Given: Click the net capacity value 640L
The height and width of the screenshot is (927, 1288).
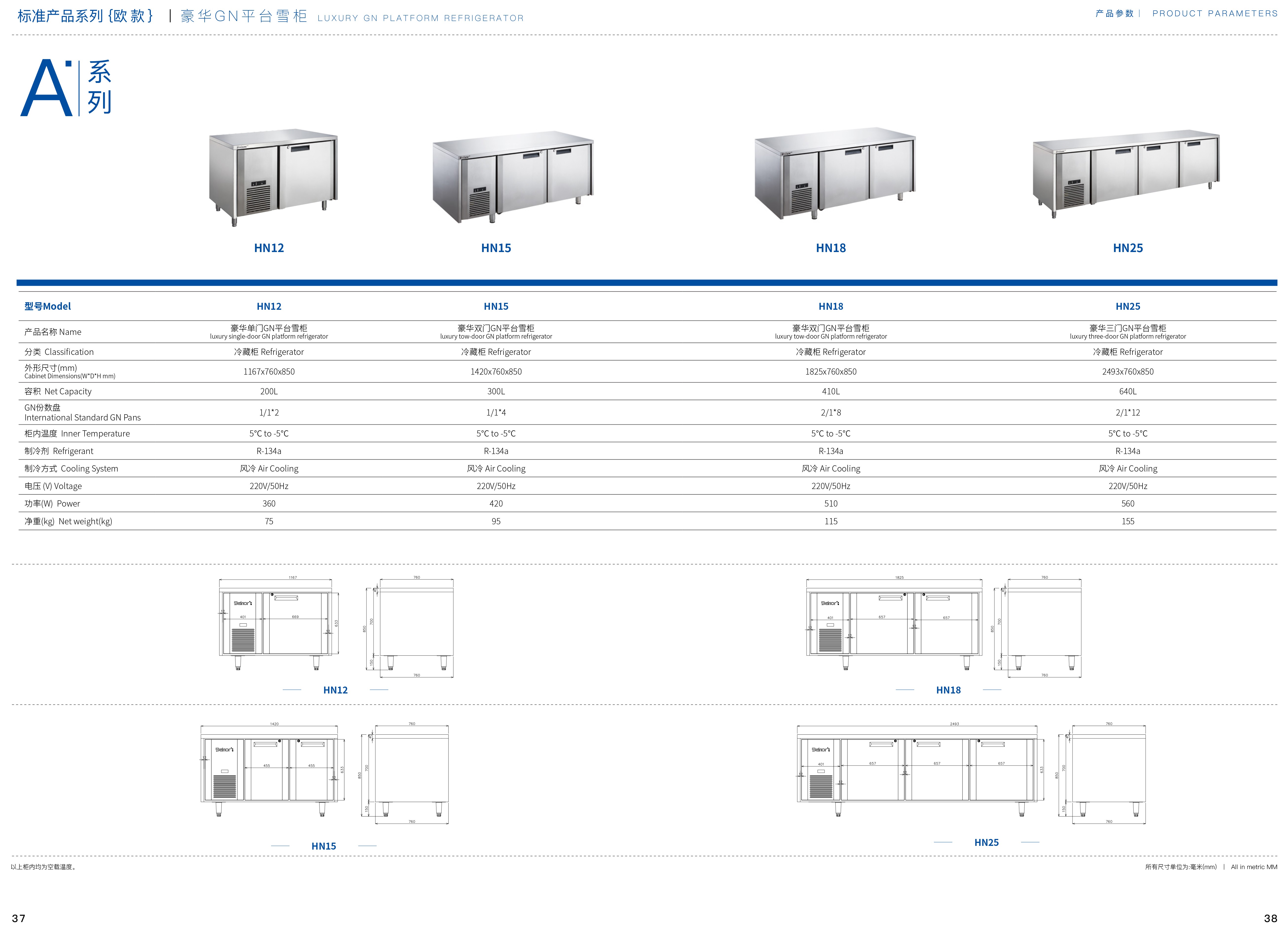Looking at the screenshot, I should pyautogui.click(x=1128, y=391).
